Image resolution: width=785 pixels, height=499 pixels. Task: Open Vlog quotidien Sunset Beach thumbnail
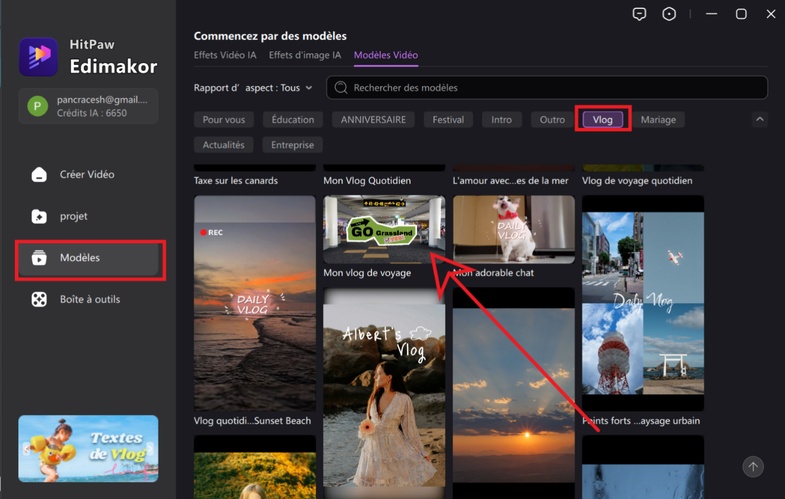(255, 303)
